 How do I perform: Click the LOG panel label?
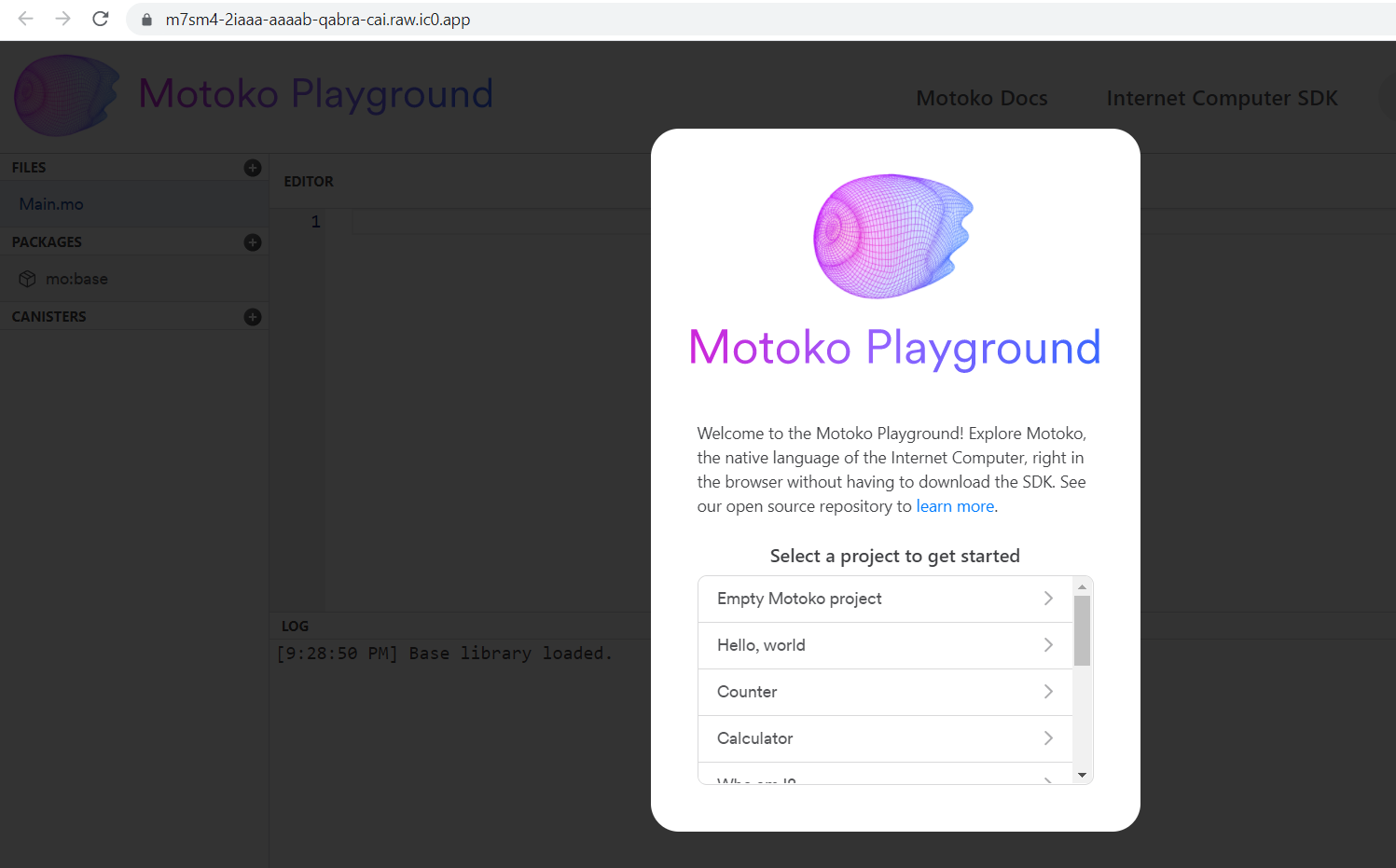295,627
